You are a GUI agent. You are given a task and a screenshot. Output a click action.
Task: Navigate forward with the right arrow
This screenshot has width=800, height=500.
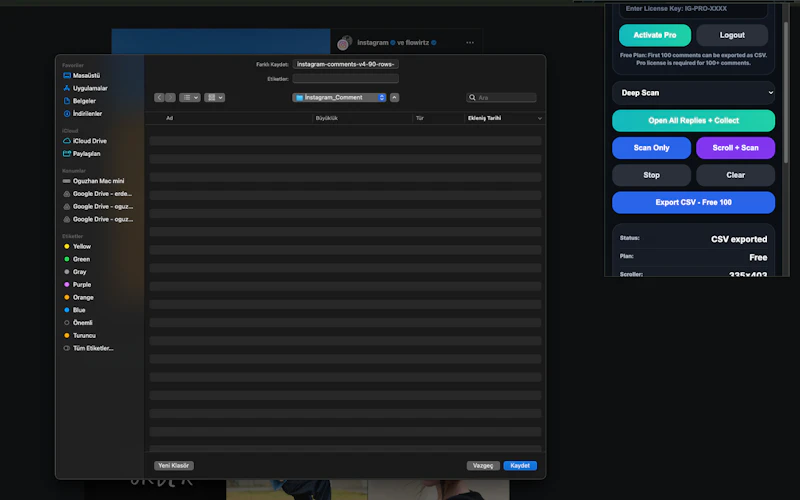click(x=170, y=97)
